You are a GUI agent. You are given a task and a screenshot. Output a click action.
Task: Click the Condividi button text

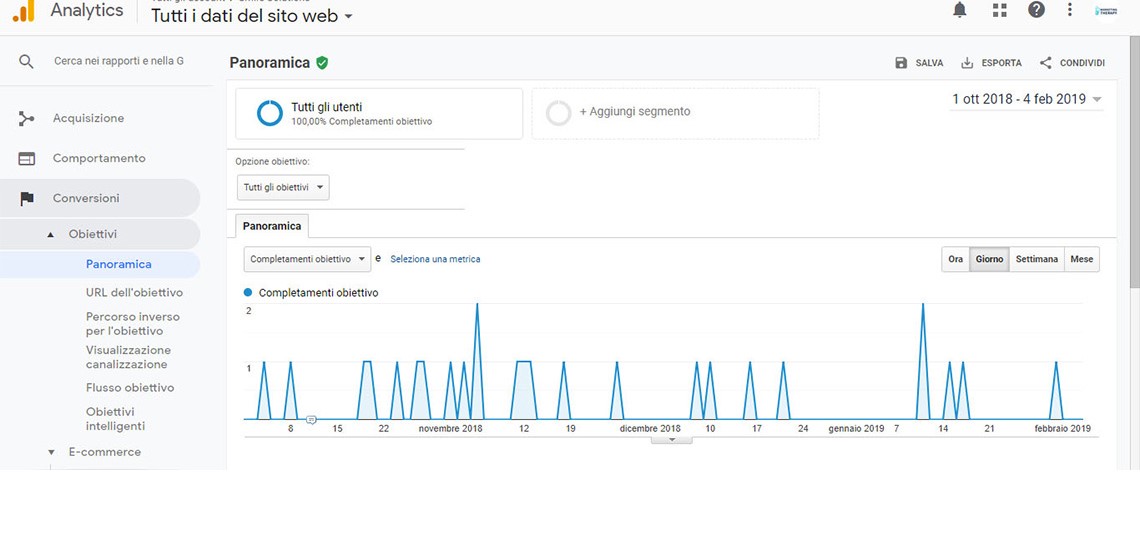click(1082, 63)
